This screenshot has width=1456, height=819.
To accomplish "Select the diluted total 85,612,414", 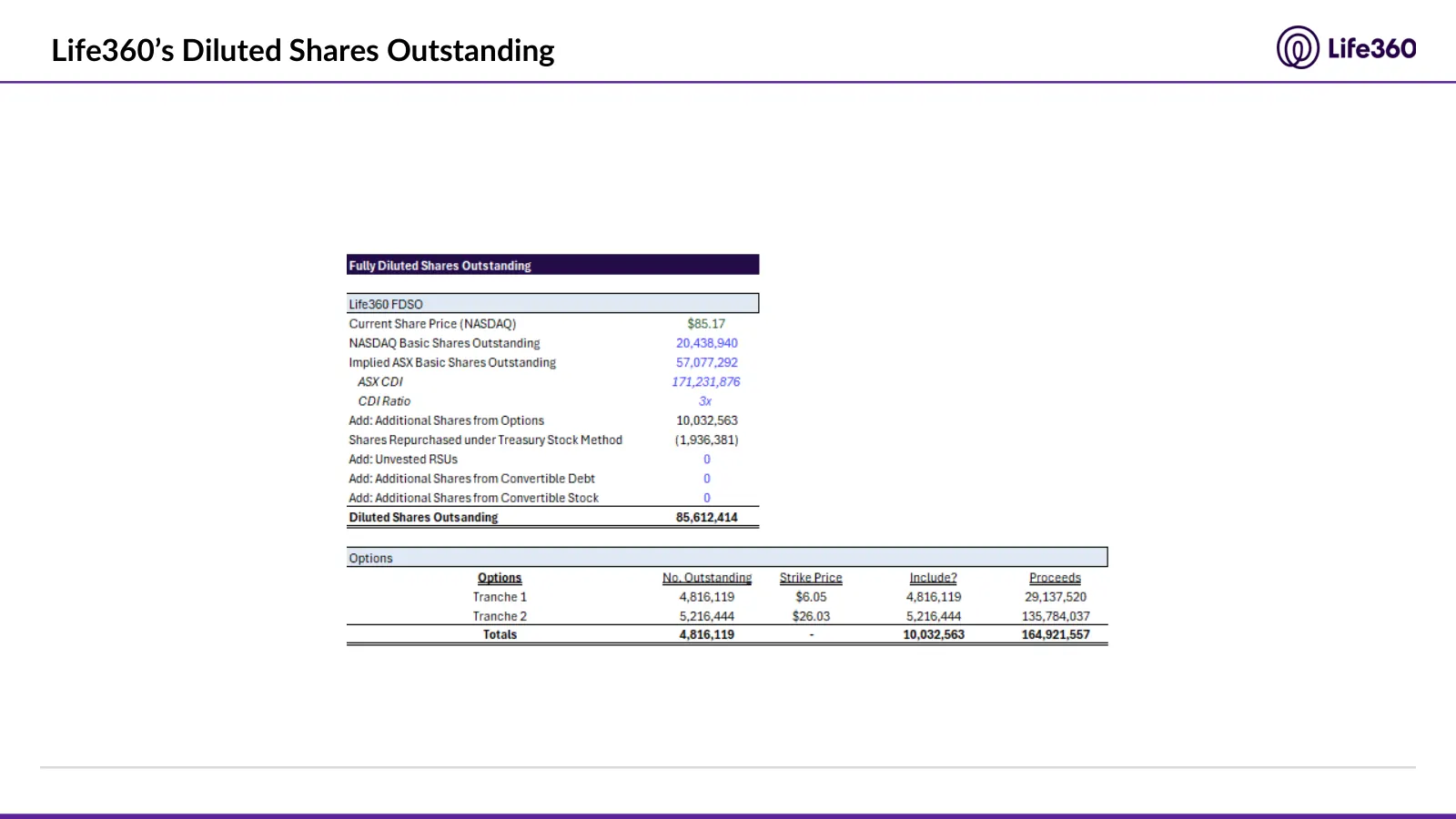I will pos(706,517).
